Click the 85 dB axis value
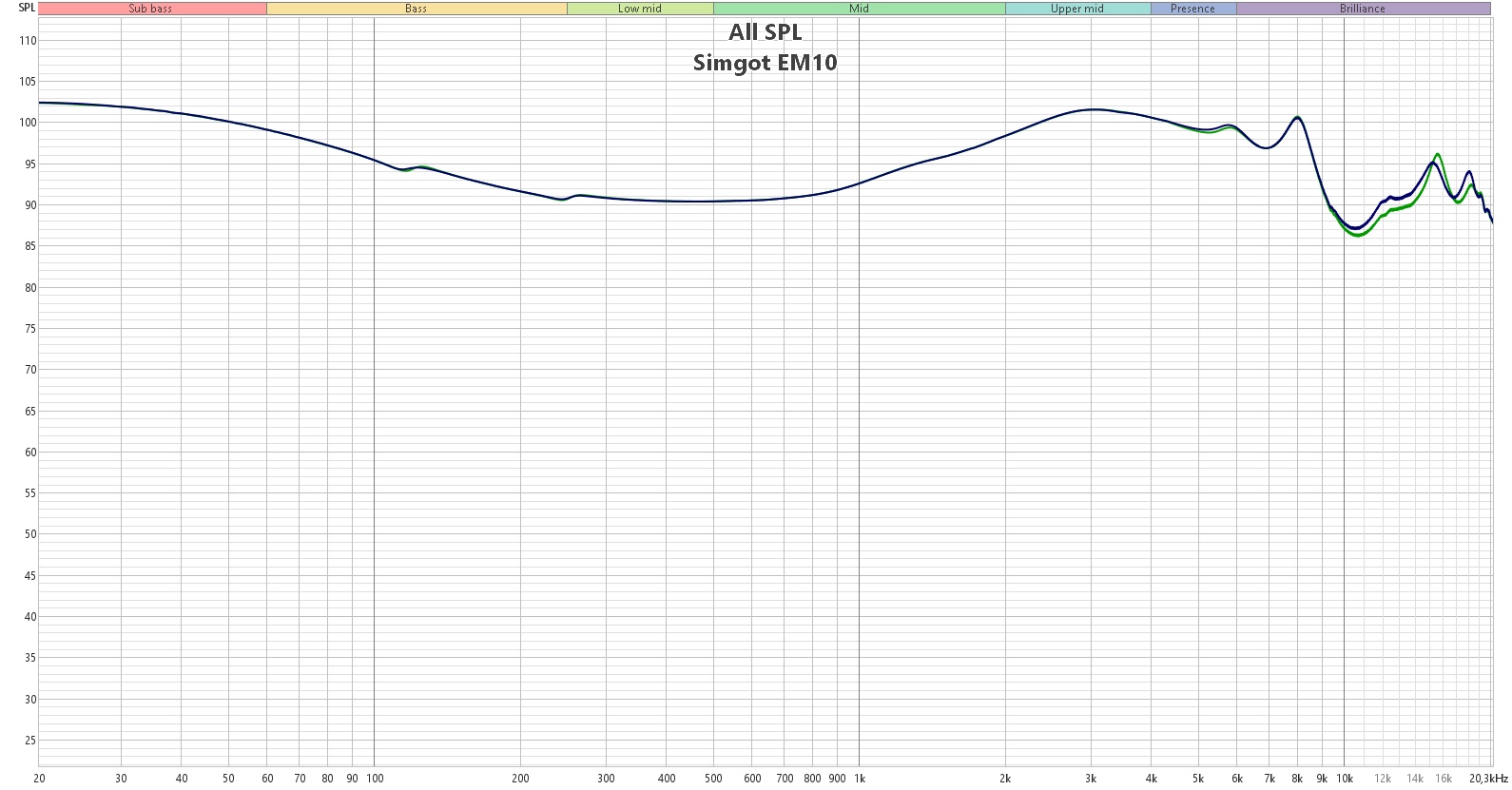The height and width of the screenshot is (790, 1512). coord(30,246)
